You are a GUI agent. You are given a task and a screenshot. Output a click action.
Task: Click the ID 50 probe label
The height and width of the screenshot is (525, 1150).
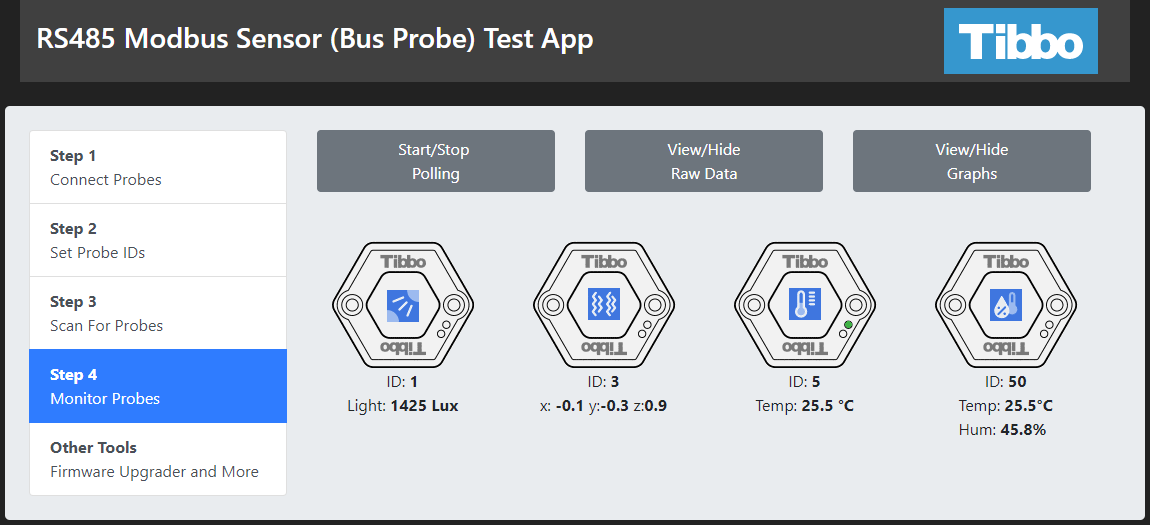click(x=1005, y=381)
